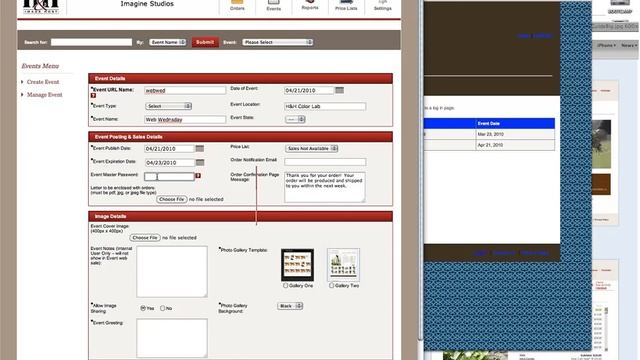Open the Photo Gallery Background 'Black' dropdown
640x360 pixels.
pos(290,306)
